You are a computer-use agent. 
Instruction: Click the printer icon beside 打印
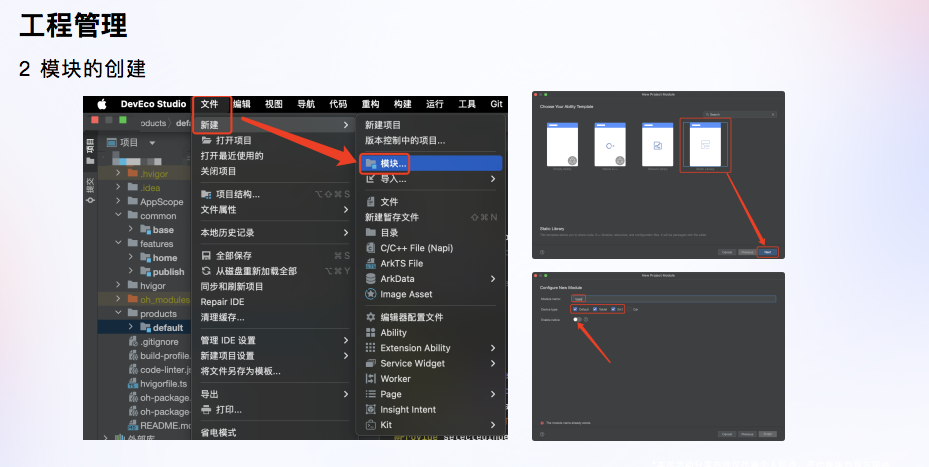pos(206,409)
